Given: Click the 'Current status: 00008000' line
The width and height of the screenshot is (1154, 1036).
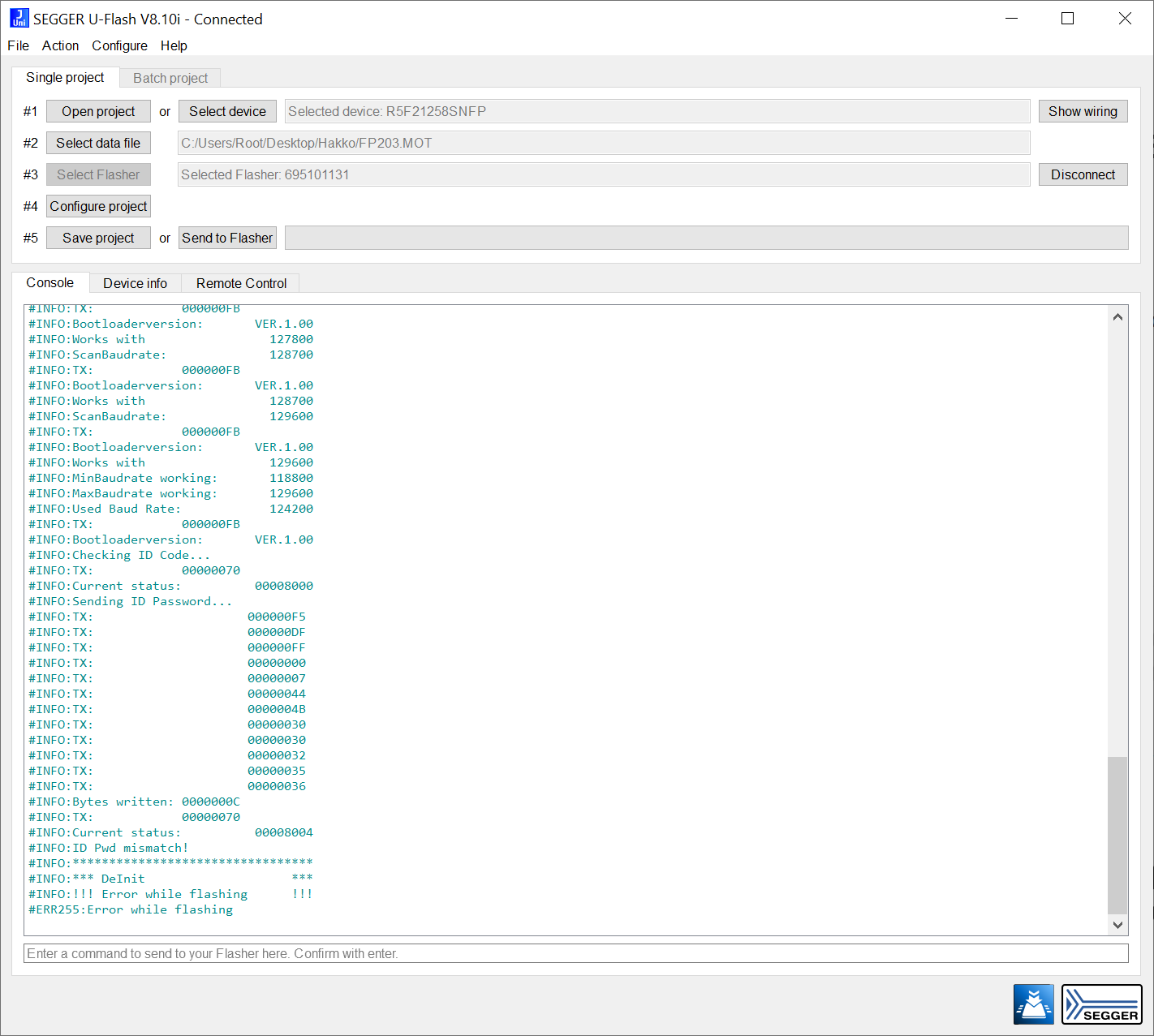Looking at the screenshot, I should [170, 586].
